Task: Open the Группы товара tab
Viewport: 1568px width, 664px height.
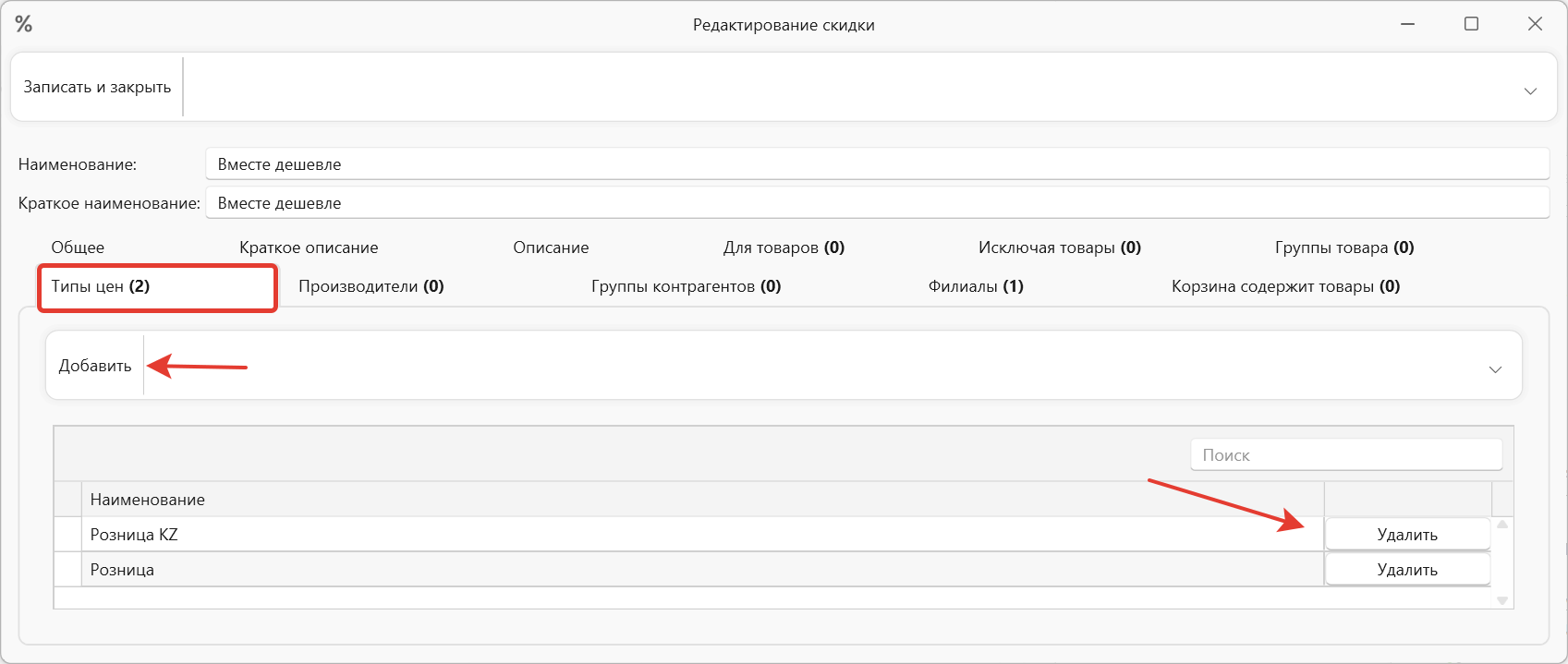Action: [1342, 247]
